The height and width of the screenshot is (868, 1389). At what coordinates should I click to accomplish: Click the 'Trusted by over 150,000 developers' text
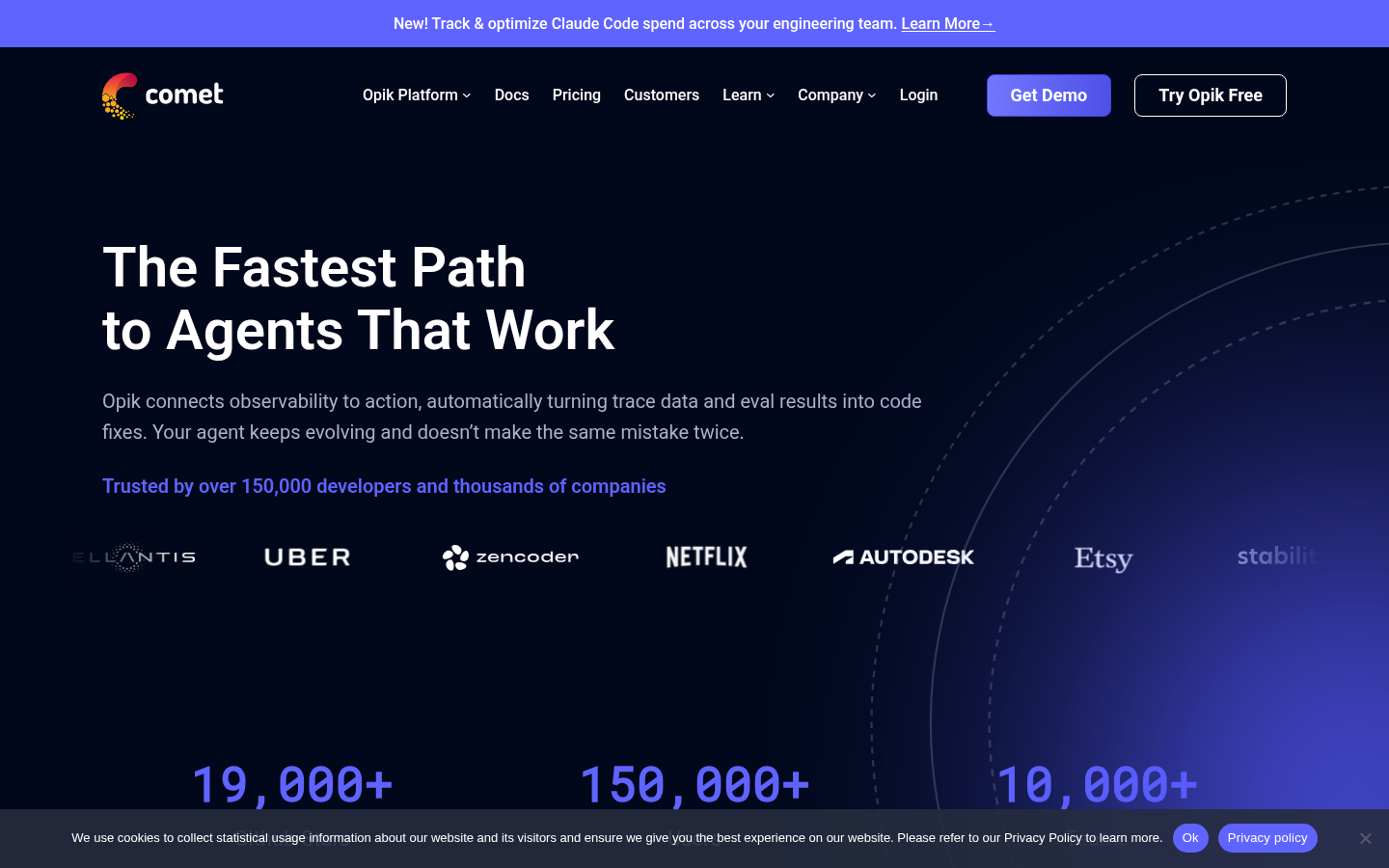(384, 486)
